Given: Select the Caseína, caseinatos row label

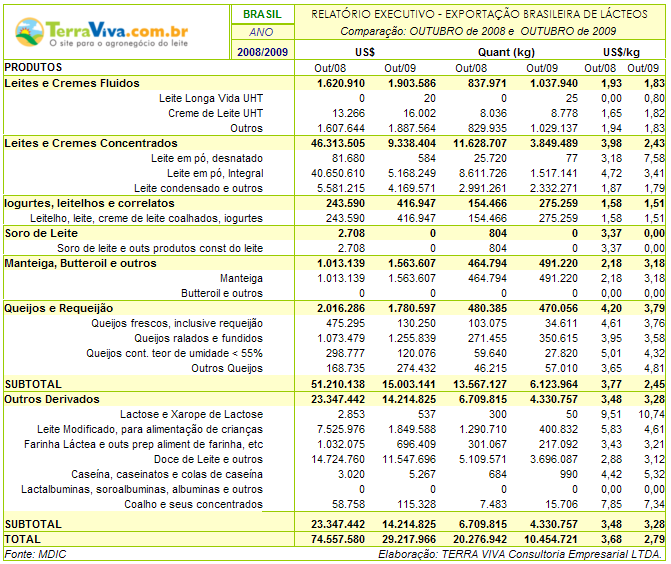Looking at the screenshot, I should [x=167, y=474].
